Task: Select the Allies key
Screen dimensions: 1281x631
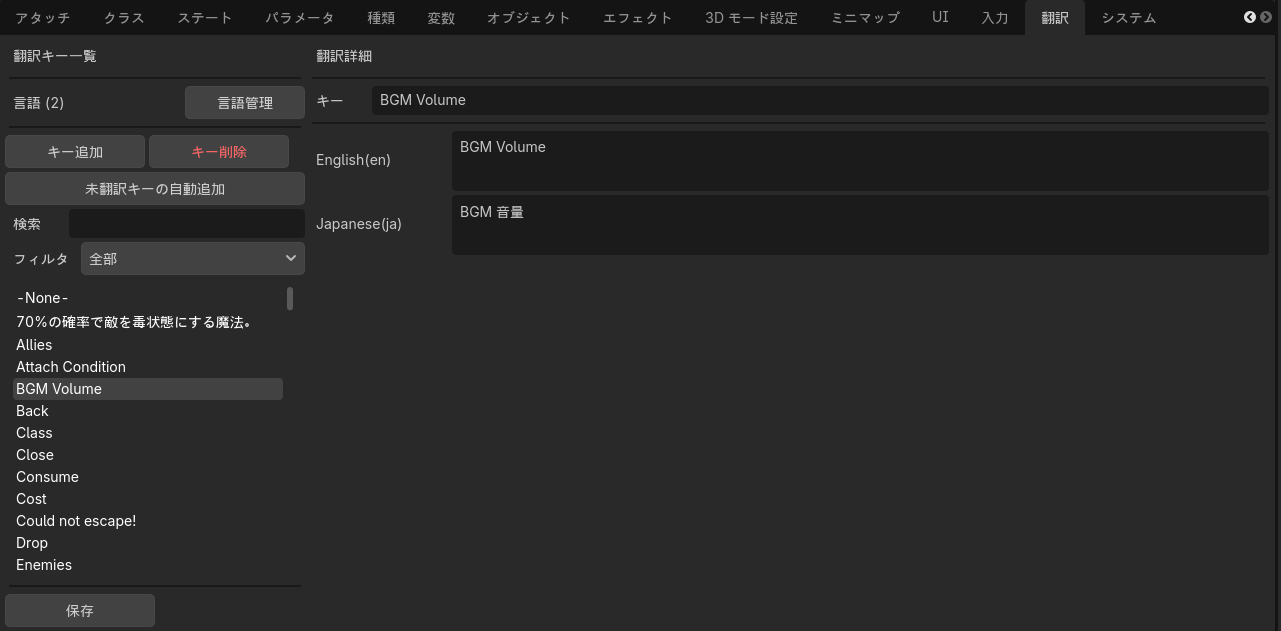Action: pyautogui.click(x=148, y=344)
